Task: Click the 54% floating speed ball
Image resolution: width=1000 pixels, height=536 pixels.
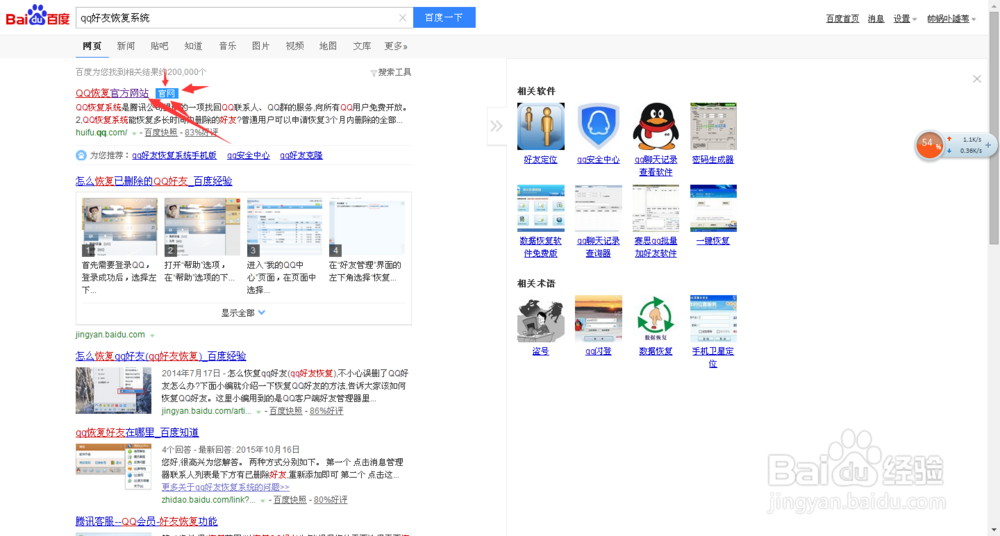Action: click(x=929, y=144)
